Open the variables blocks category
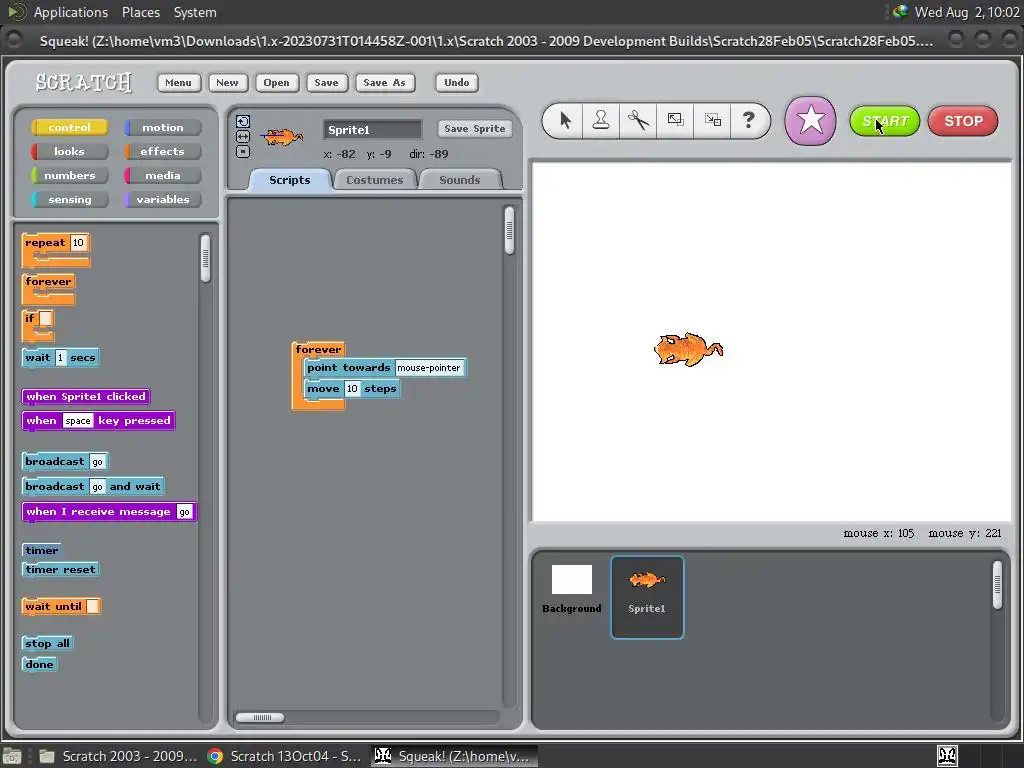 pos(163,200)
